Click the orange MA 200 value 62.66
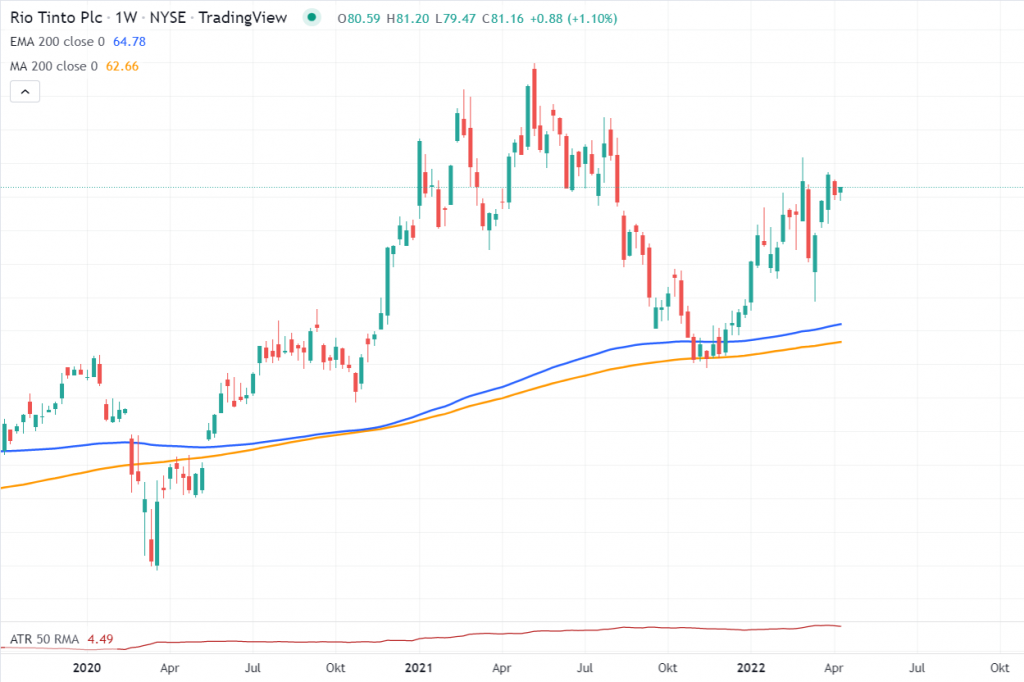The width and height of the screenshot is (1024, 682). (x=121, y=66)
